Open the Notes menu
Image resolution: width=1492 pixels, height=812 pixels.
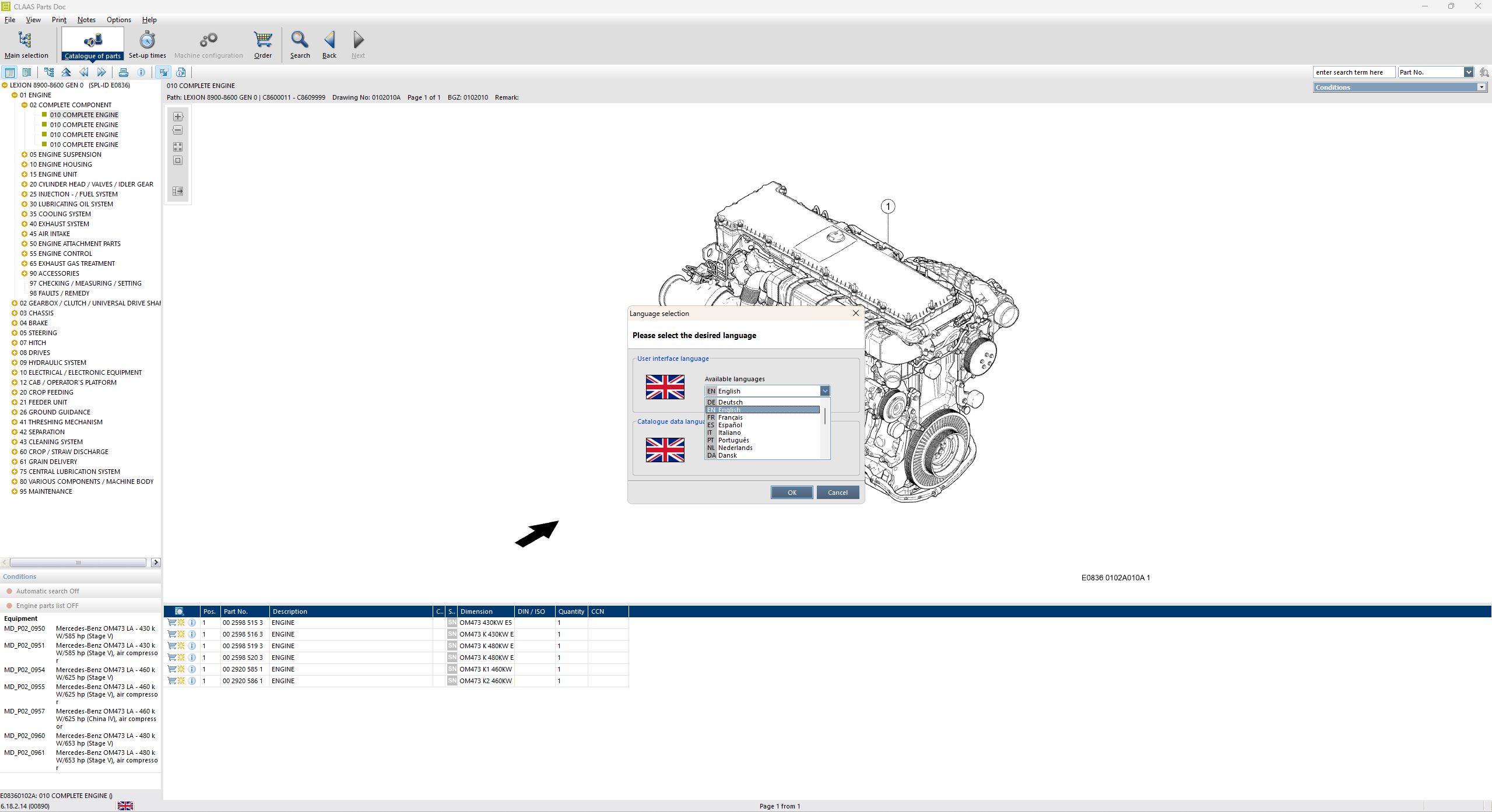point(86,19)
